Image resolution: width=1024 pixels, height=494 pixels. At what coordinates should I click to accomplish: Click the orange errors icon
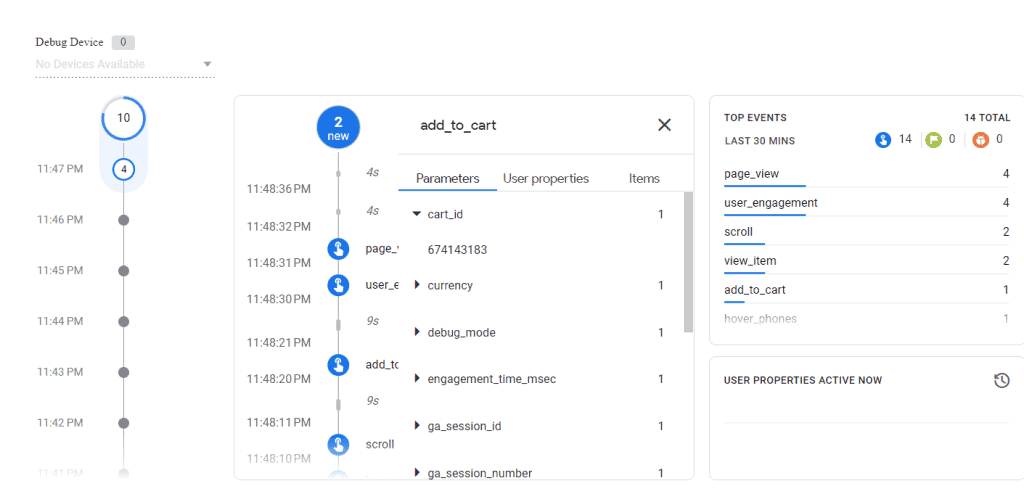click(980, 140)
